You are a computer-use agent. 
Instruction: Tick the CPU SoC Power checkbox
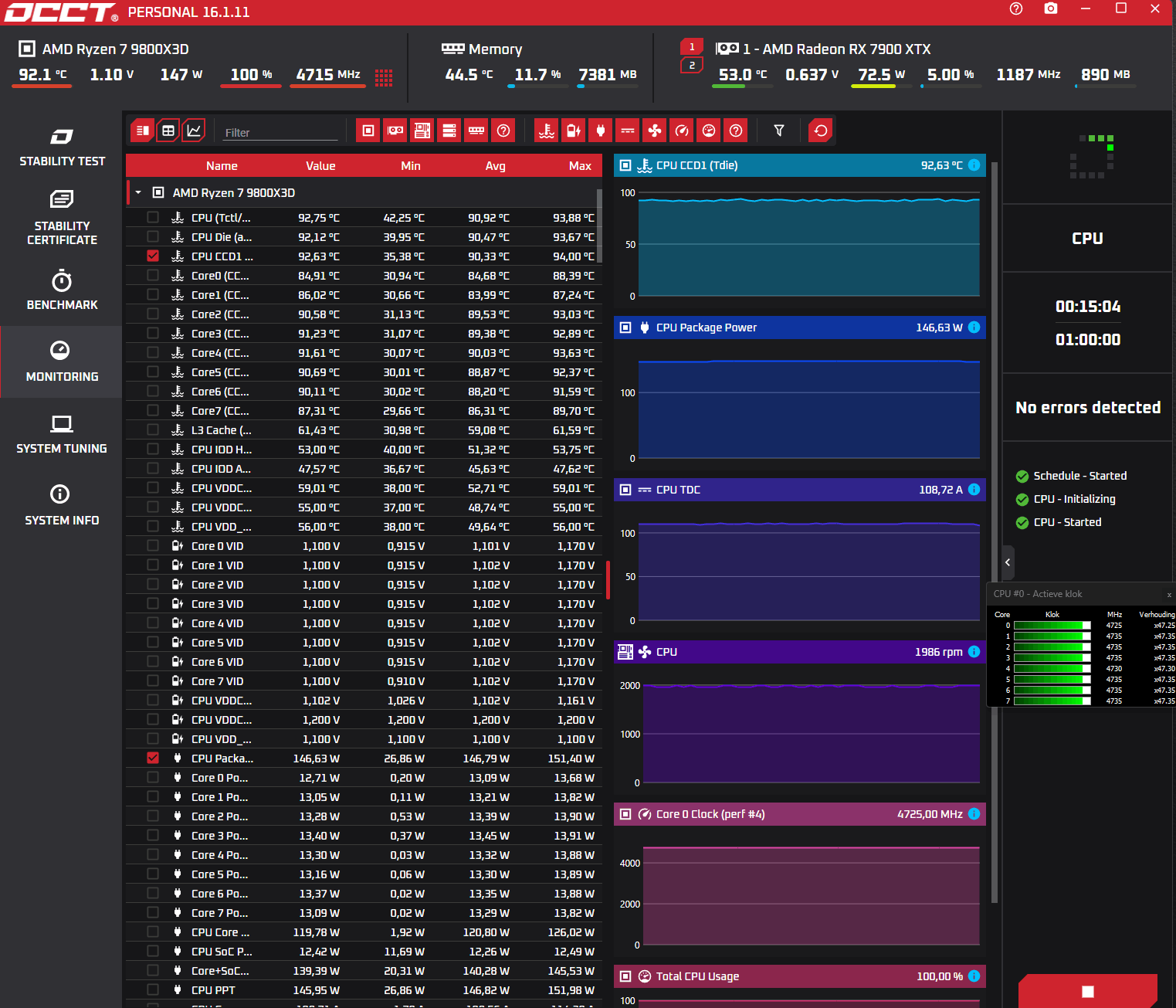153,952
